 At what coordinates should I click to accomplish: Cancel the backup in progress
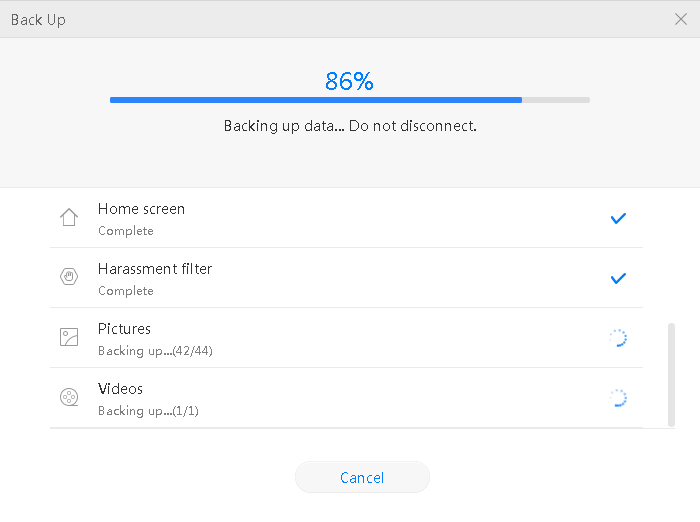[362, 477]
